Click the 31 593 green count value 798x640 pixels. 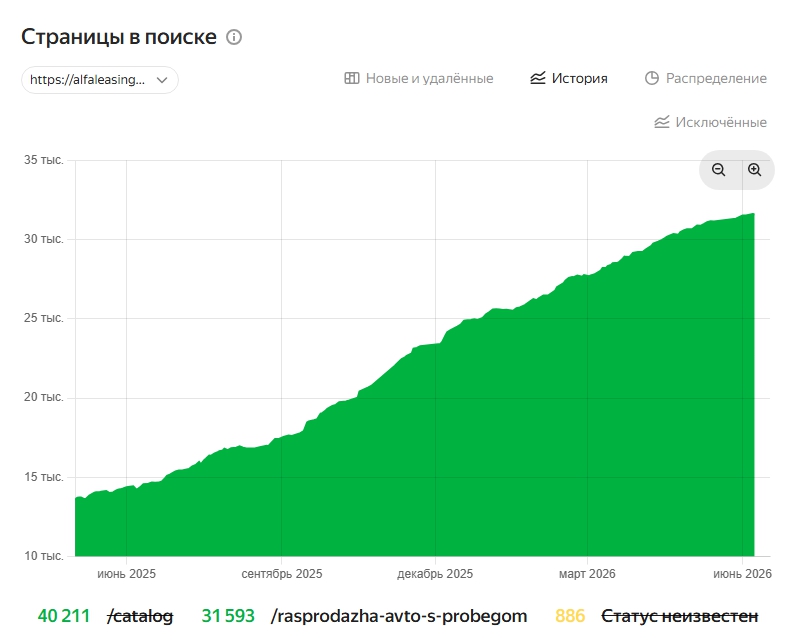[x=228, y=616]
